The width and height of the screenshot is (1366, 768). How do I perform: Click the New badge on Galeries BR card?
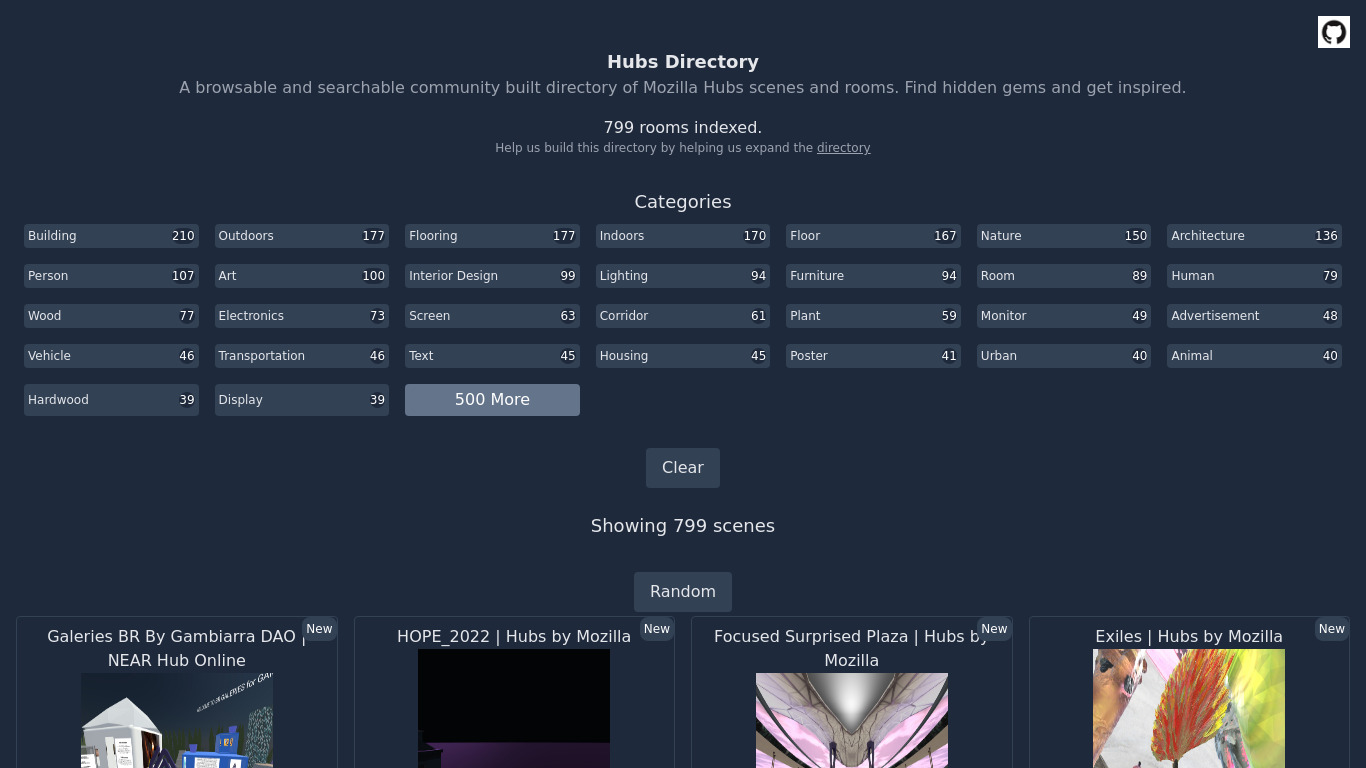point(319,629)
